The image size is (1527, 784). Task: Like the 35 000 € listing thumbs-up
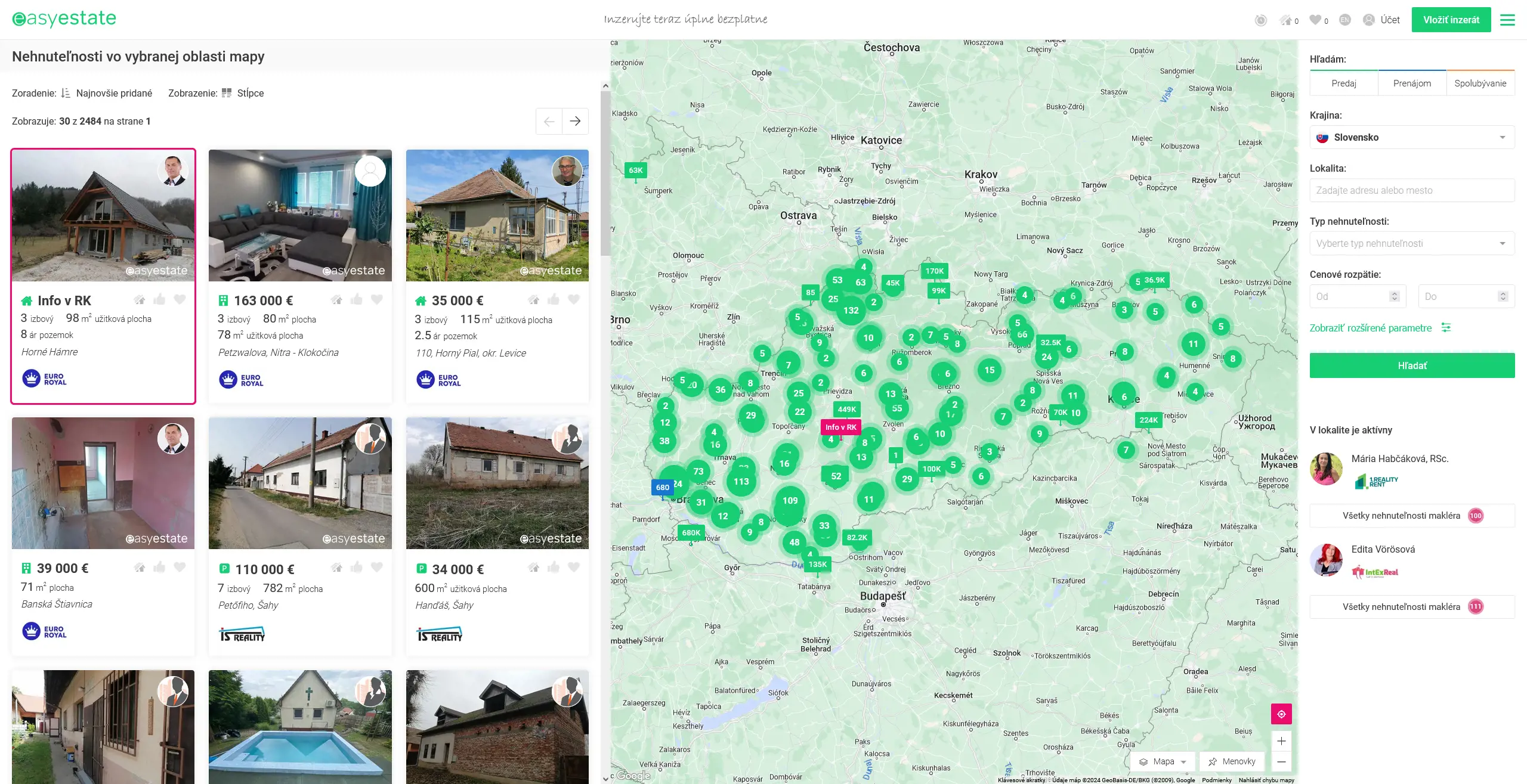tap(554, 299)
